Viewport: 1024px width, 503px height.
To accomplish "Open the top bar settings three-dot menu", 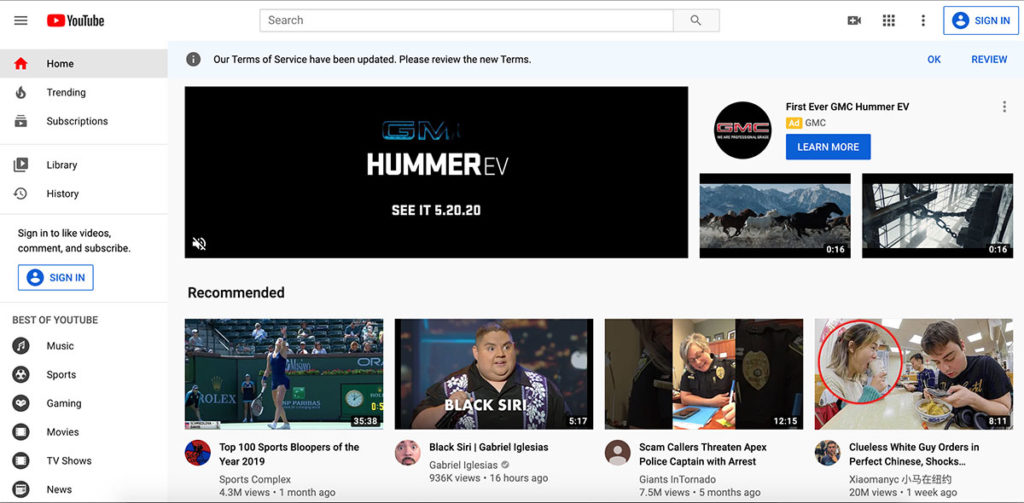I will point(923,20).
